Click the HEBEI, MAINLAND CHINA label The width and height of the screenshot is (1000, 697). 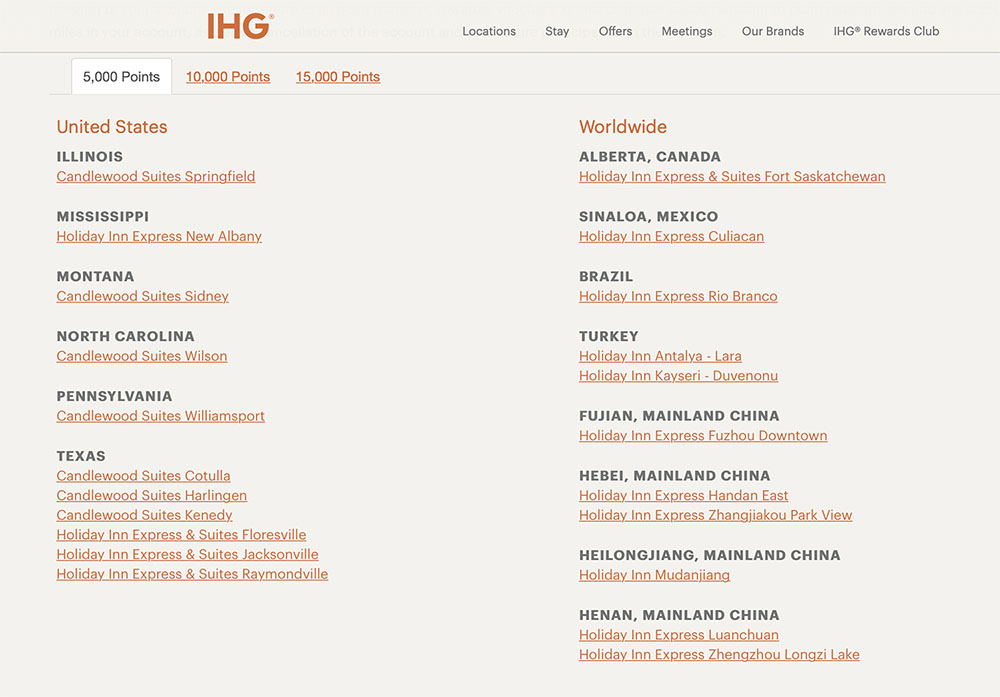(x=675, y=476)
